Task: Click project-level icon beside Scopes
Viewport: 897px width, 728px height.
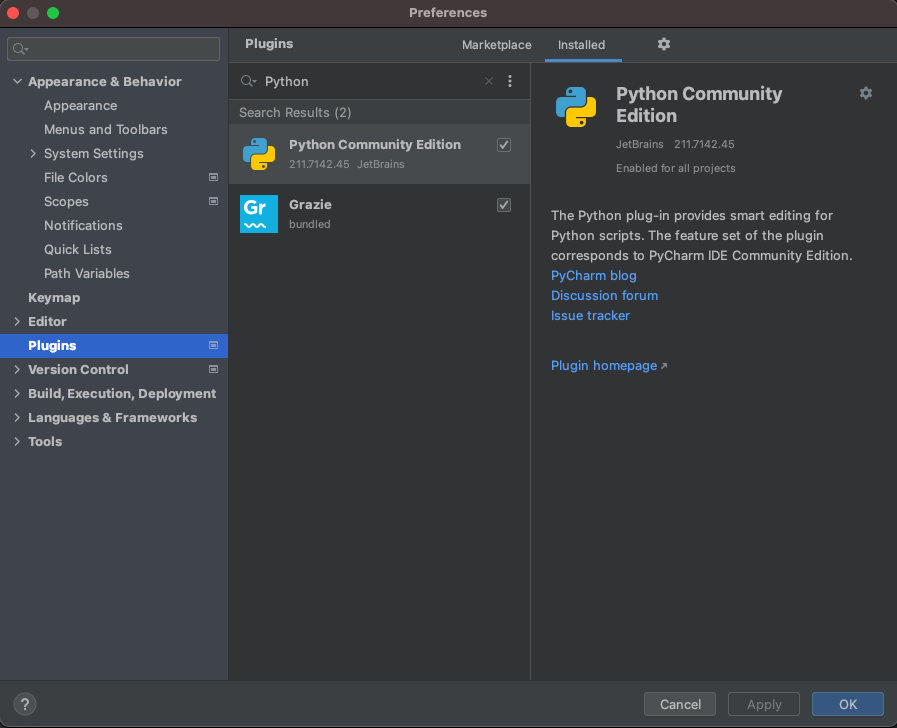Action: point(213,201)
